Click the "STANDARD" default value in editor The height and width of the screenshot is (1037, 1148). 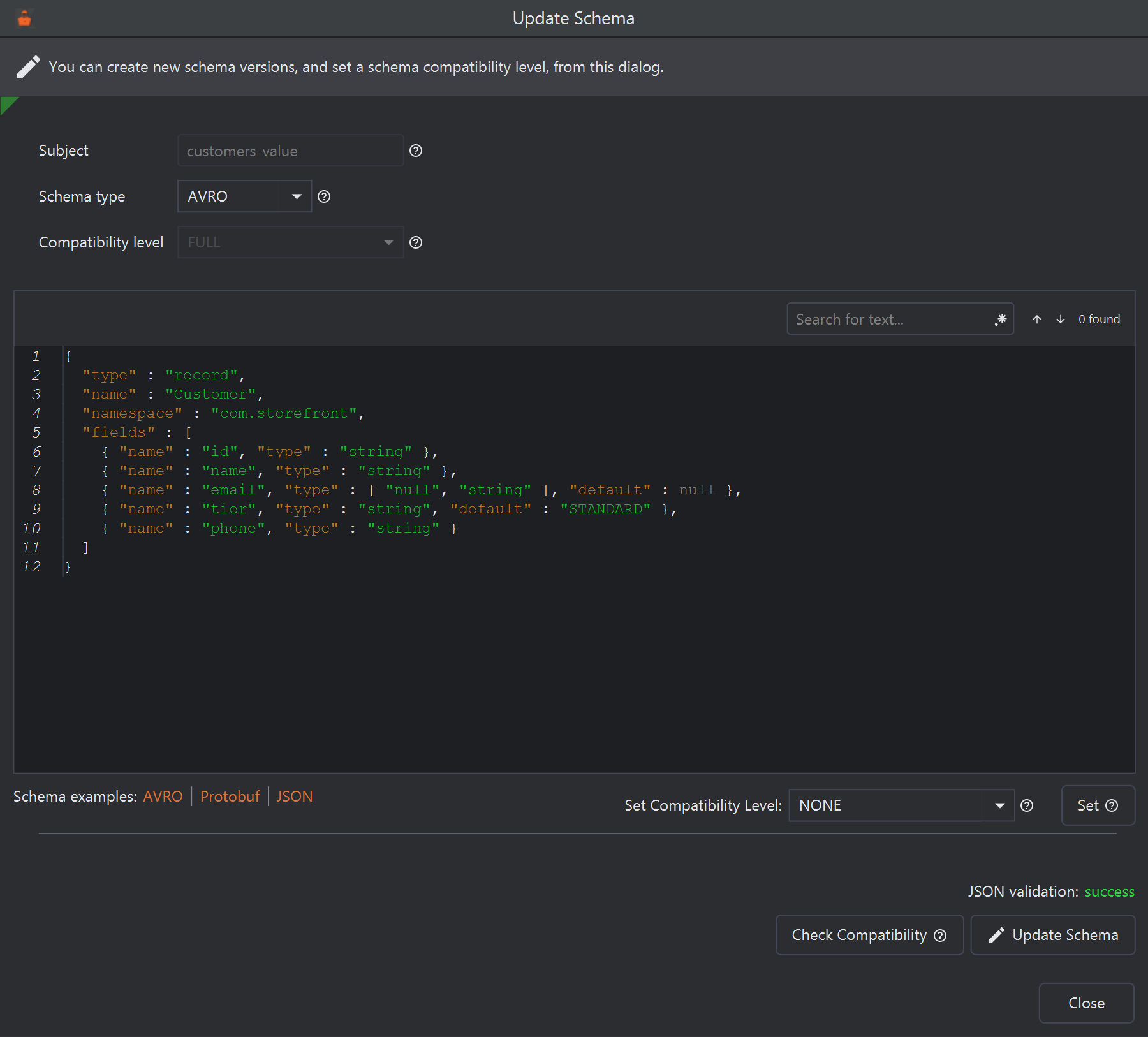pyautogui.click(x=606, y=509)
